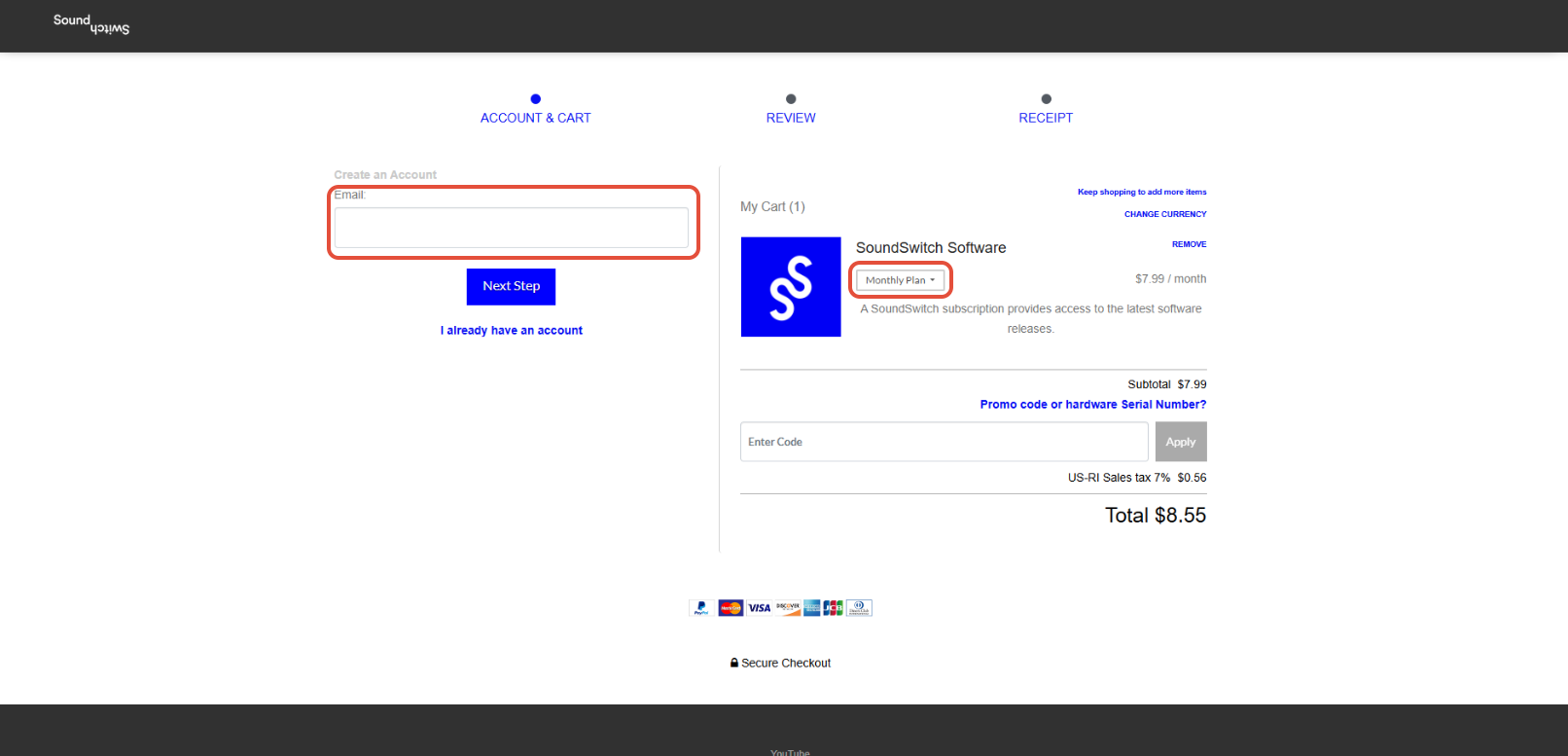Open the Monthly Plan dropdown
The height and width of the screenshot is (756, 1568).
coord(900,280)
